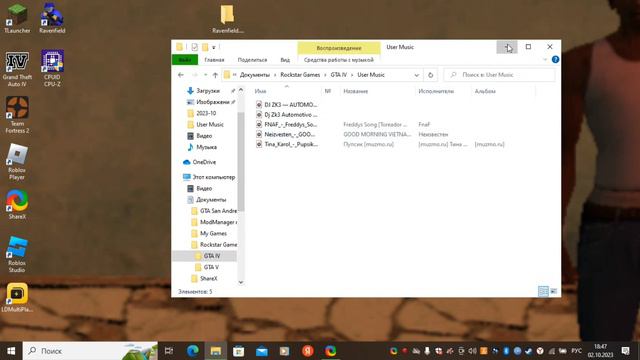This screenshot has height=360, width=640.
Task: Open the Roblox Player shortcut
Action: [x=17, y=162]
